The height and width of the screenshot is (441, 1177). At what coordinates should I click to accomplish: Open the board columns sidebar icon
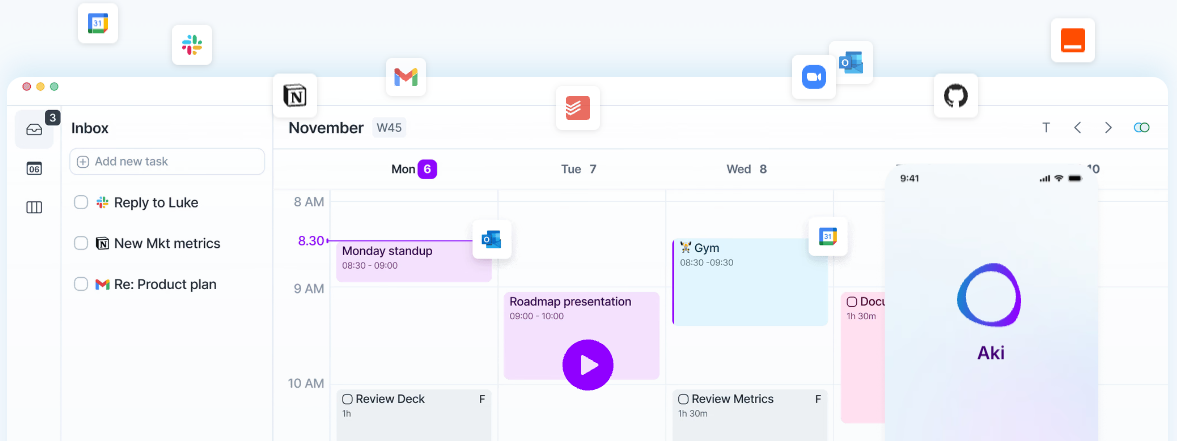point(34,207)
